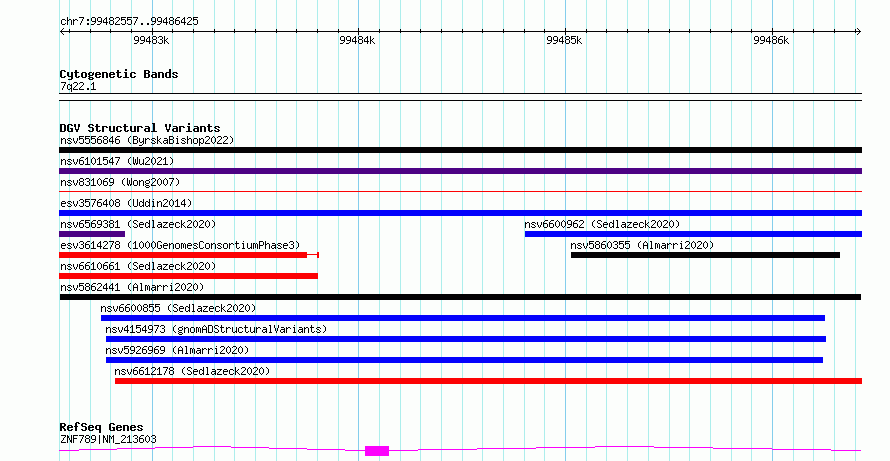Select the nsv6101547 (Wu2021) purple variant bar
The height and width of the screenshot is (461, 890).
point(460,171)
